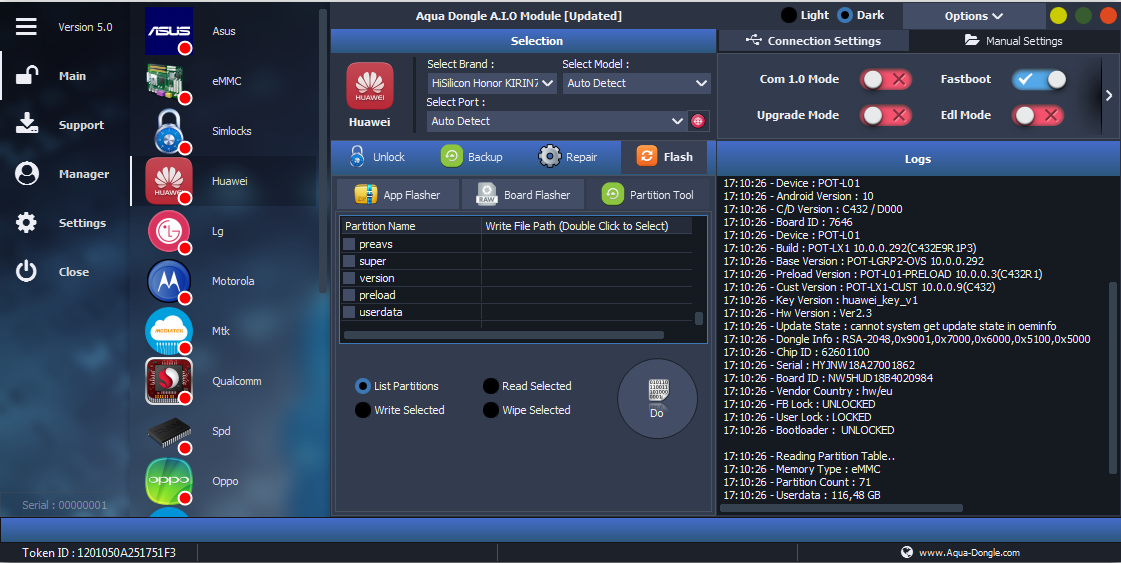This screenshot has height=563, width=1121.
Task: Select the Dark theme radio button
Action: pyautogui.click(x=845, y=15)
